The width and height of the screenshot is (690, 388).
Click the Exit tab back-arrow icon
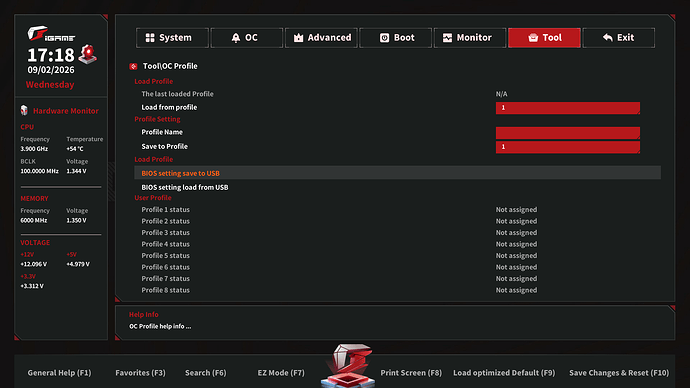[x=608, y=38]
